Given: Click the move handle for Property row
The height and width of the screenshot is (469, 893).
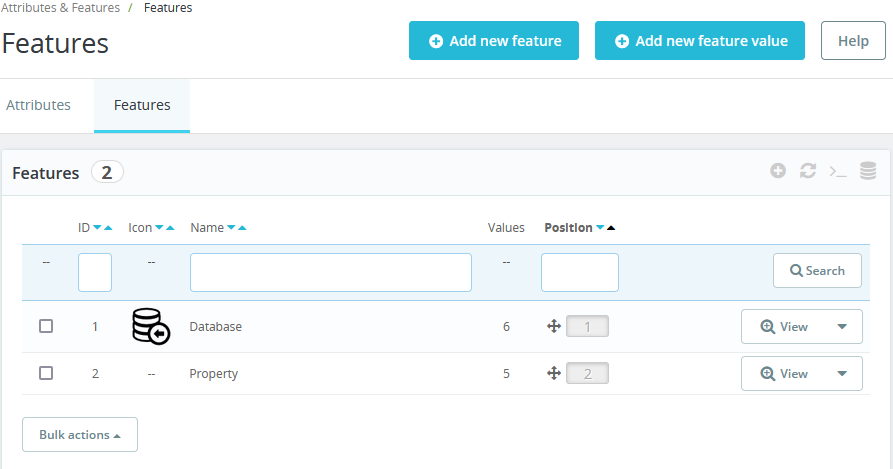Looking at the screenshot, I should (x=553, y=373).
